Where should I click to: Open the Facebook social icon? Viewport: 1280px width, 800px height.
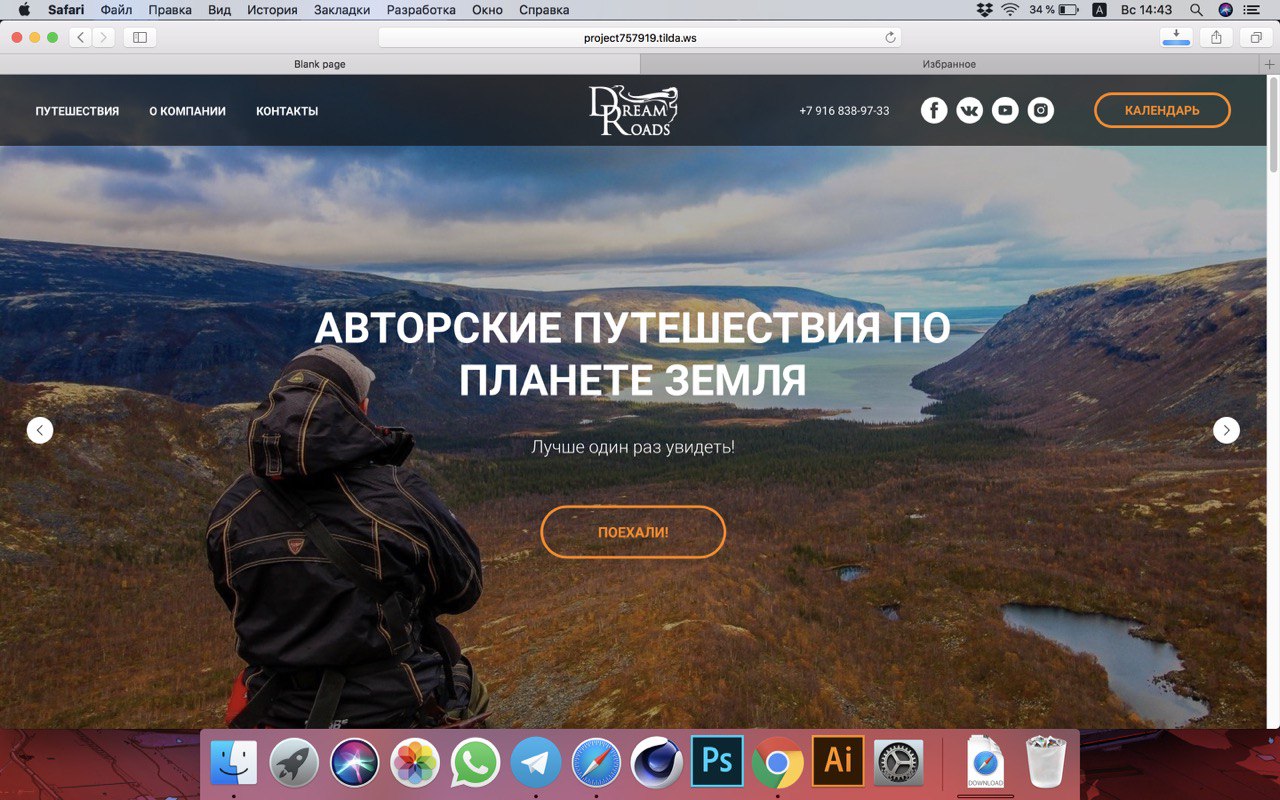pos(934,111)
